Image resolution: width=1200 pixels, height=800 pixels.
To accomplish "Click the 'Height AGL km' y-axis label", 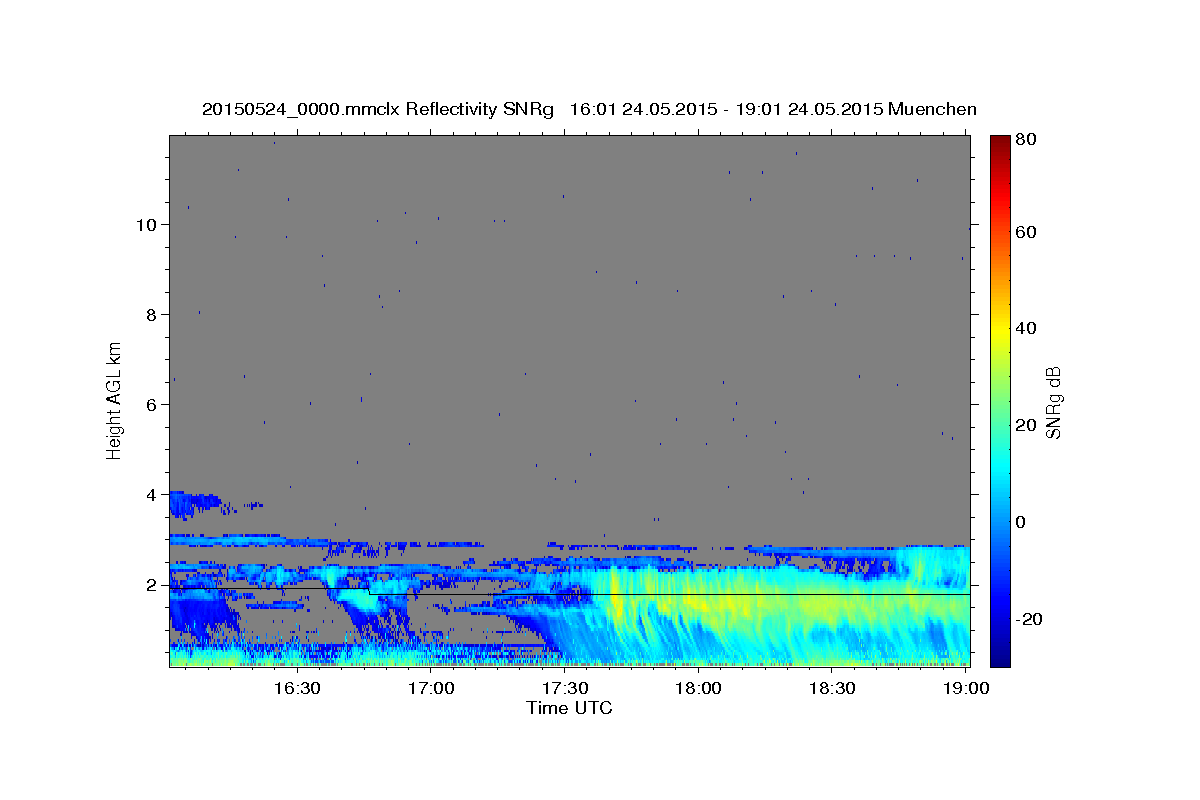I will click(114, 399).
